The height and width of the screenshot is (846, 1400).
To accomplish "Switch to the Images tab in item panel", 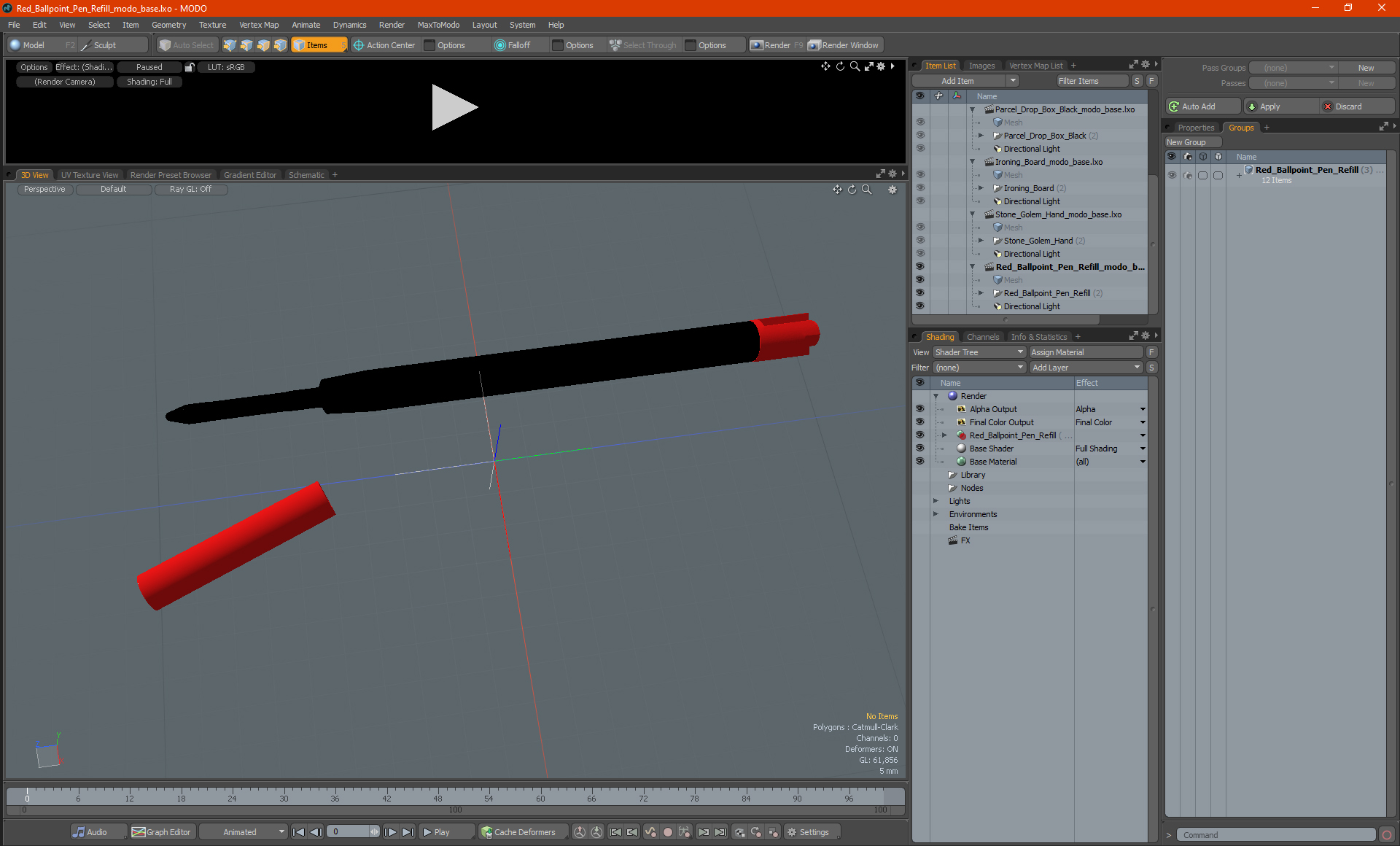I will pos(981,65).
